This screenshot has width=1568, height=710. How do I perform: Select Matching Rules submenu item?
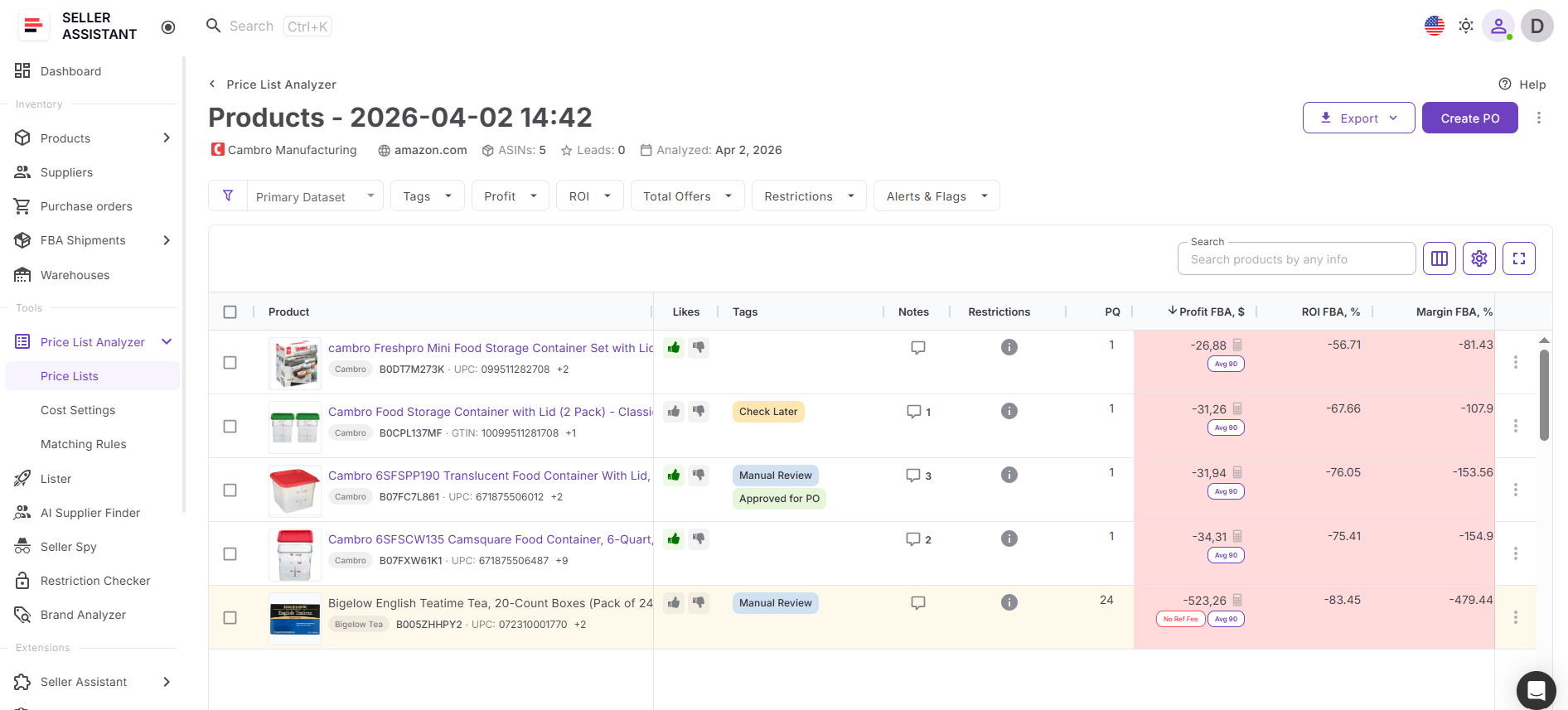(x=84, y=444)
